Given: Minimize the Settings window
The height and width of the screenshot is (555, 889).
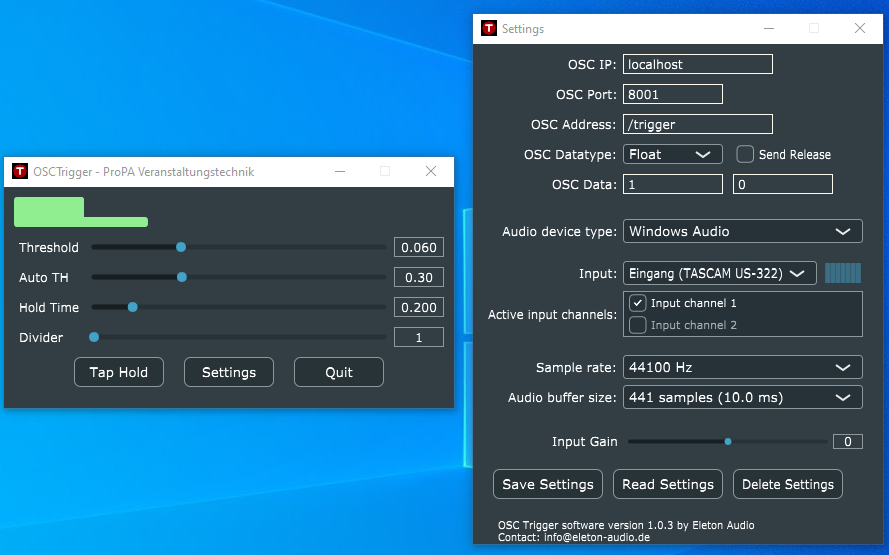Looking at the screenshot, I should coord(769,28).
